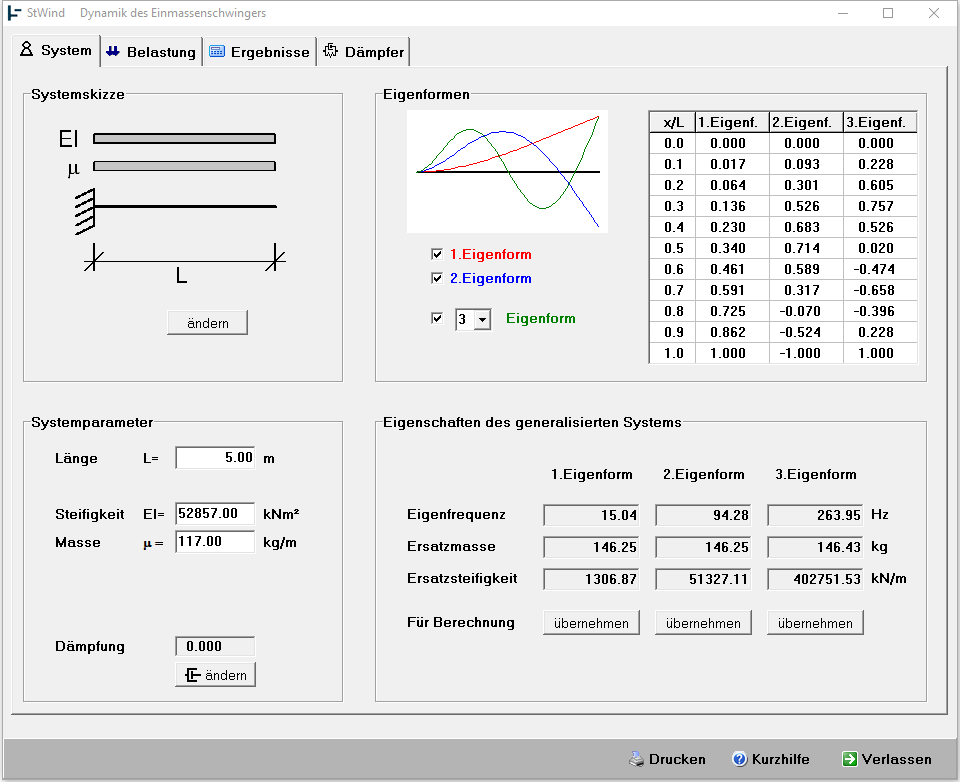This screenshot has height=782, width=960.
Task: Click the Dämpfung value field 0.000
Action: 215,647
